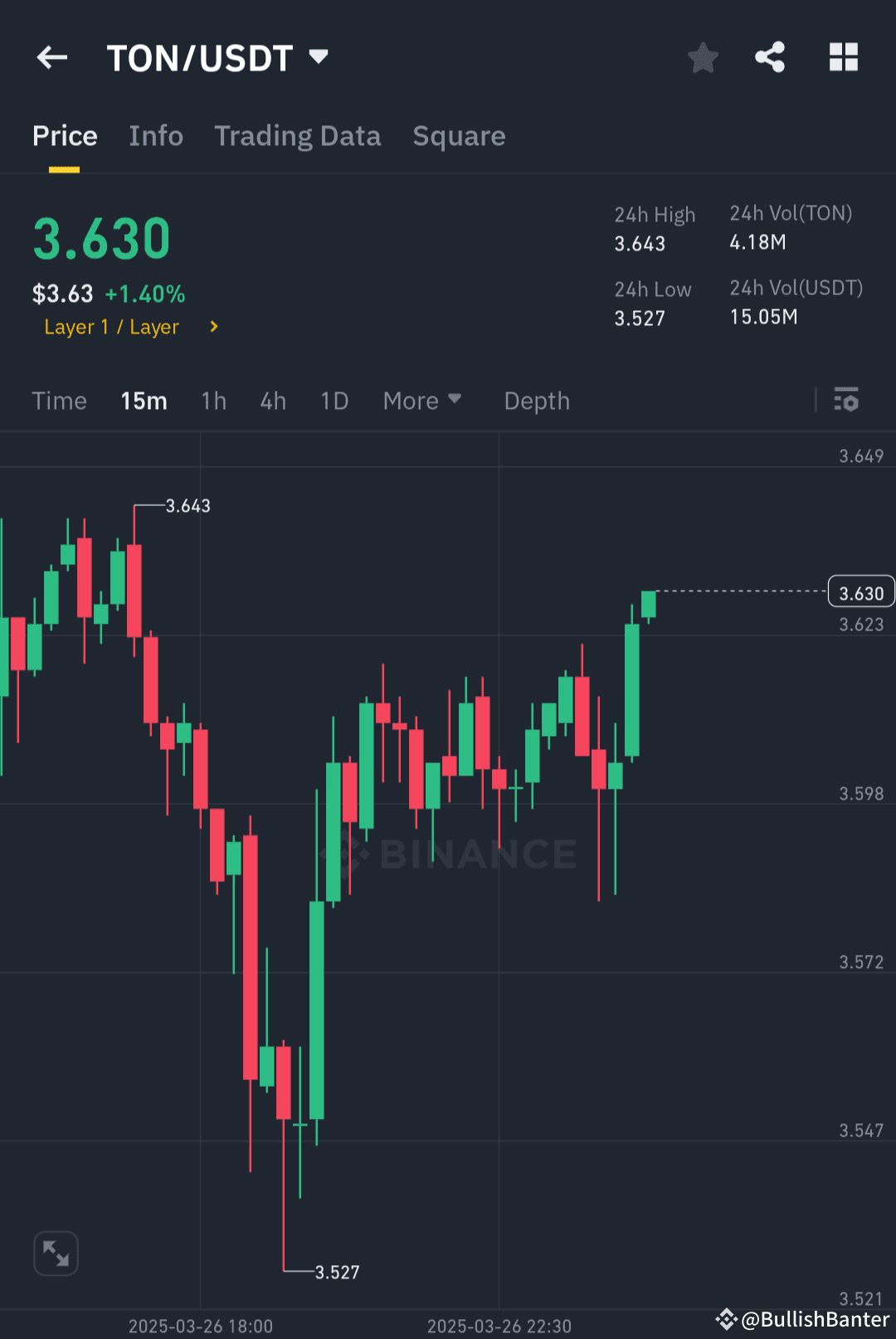Go back using the left arrow icon
896x1339 pixels.
[52, 57]
